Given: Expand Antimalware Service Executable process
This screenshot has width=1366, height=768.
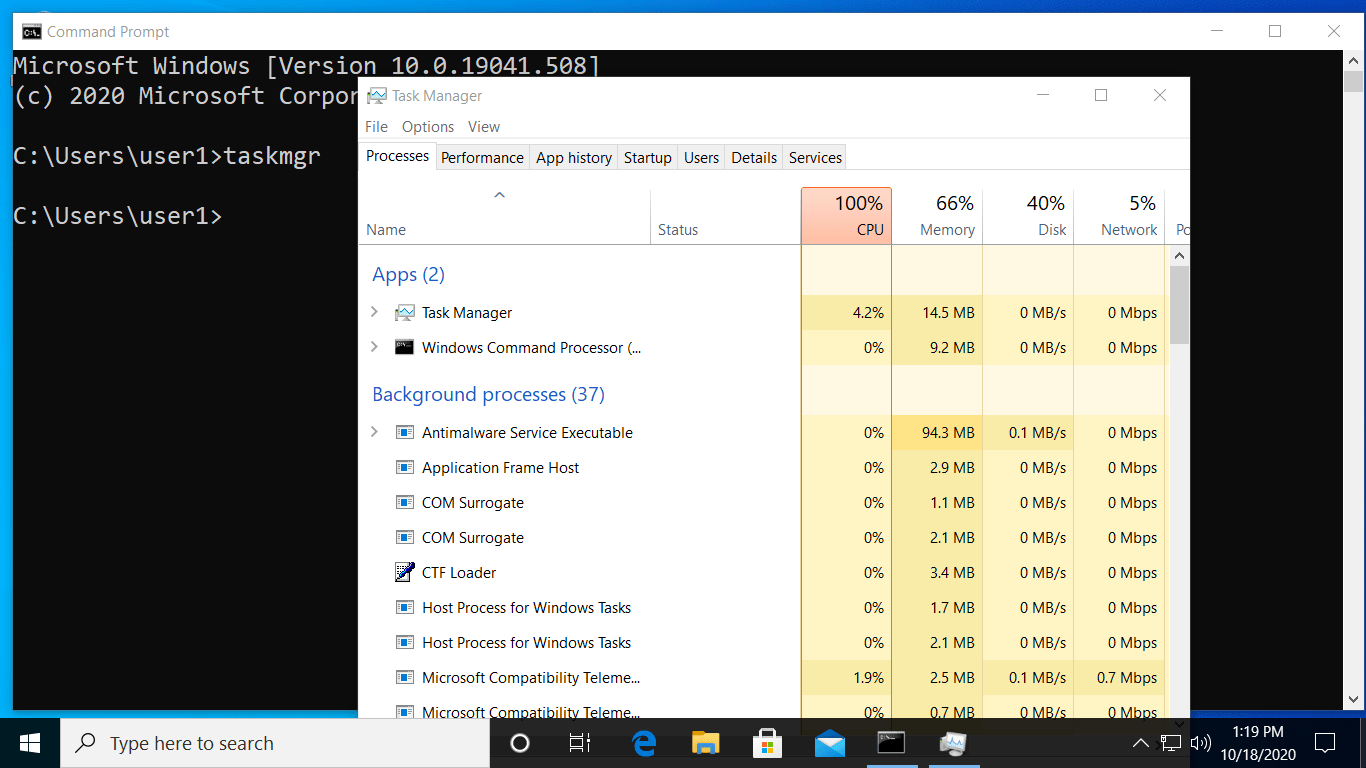Looking at the screenshot, I should pos(375,432).
